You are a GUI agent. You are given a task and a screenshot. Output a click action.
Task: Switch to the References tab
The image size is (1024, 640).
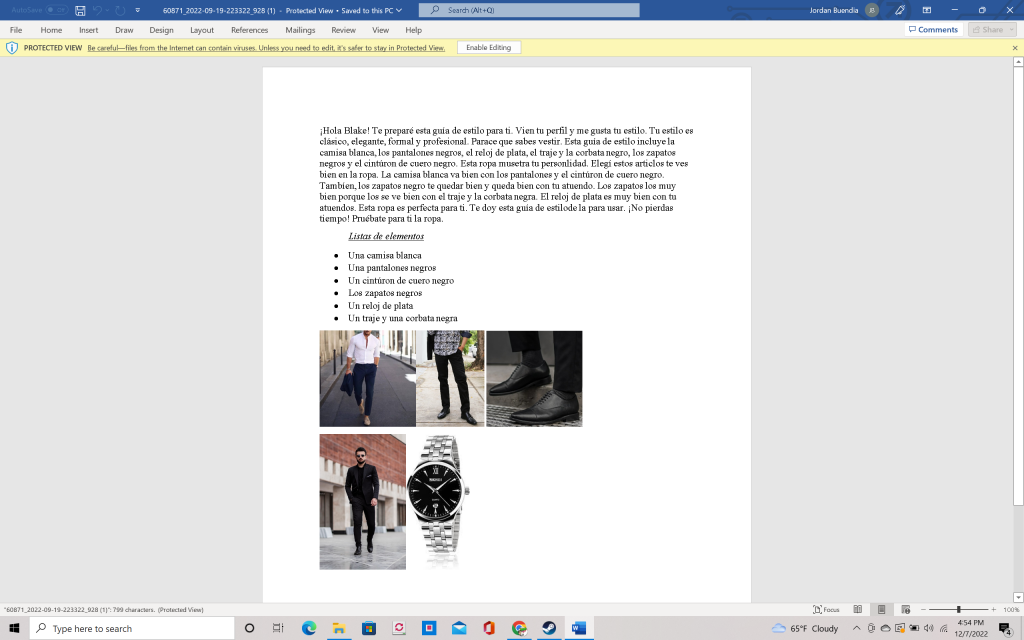pos(249,30)
